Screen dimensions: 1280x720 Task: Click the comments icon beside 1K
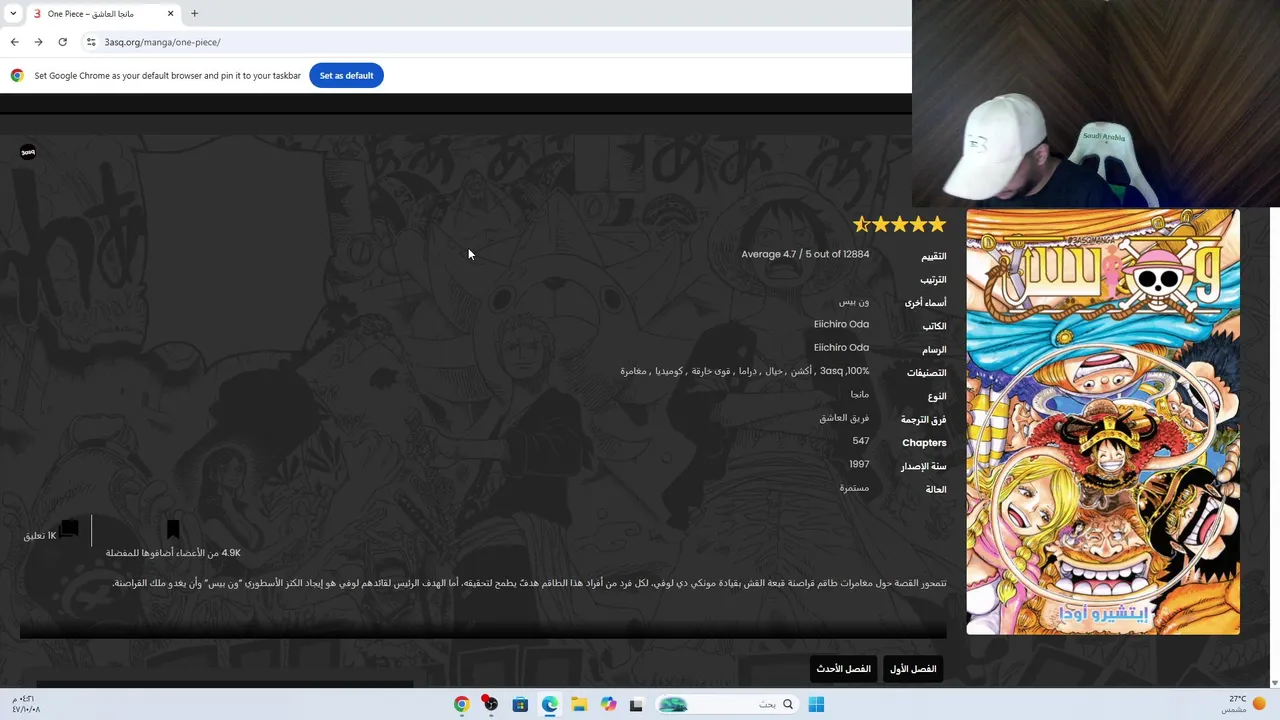pyautogui.click(x=69, y=529)
